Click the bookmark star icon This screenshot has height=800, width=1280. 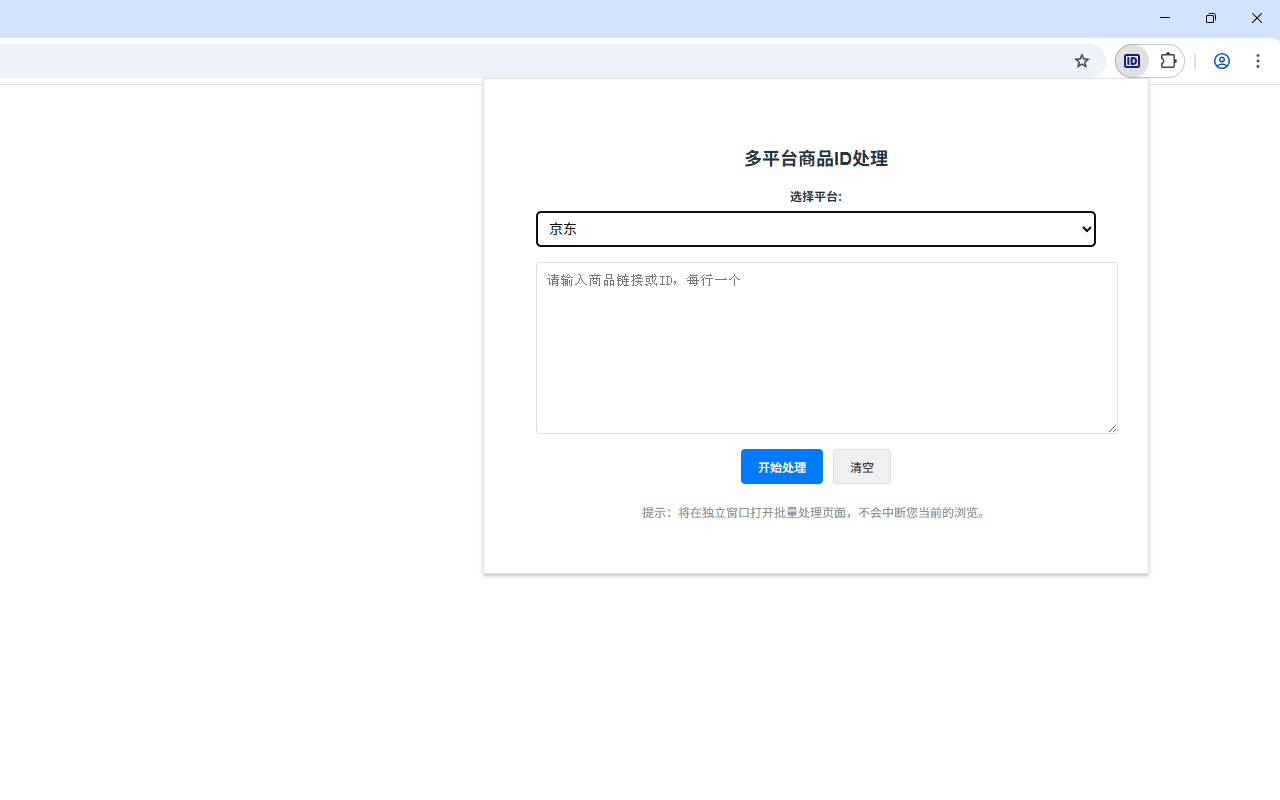pyautogui.click(x=1081, y=61)
